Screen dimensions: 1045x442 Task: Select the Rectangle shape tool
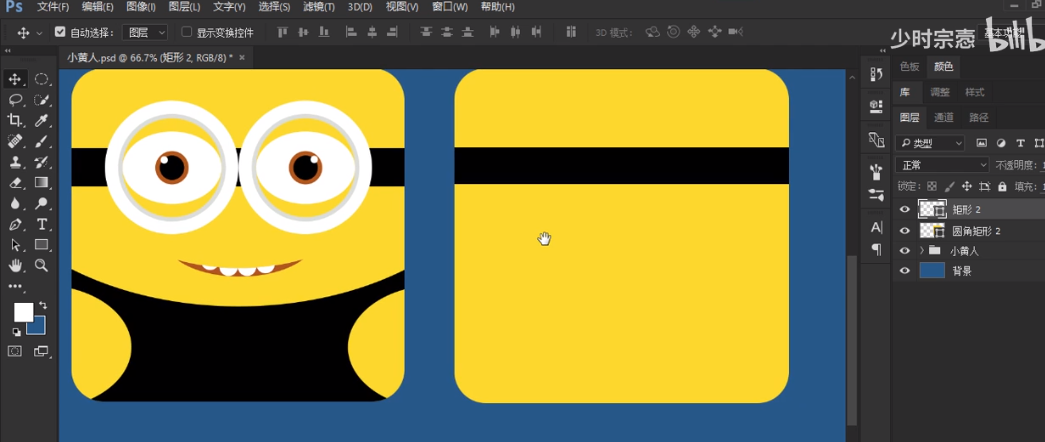click(41, 245)
